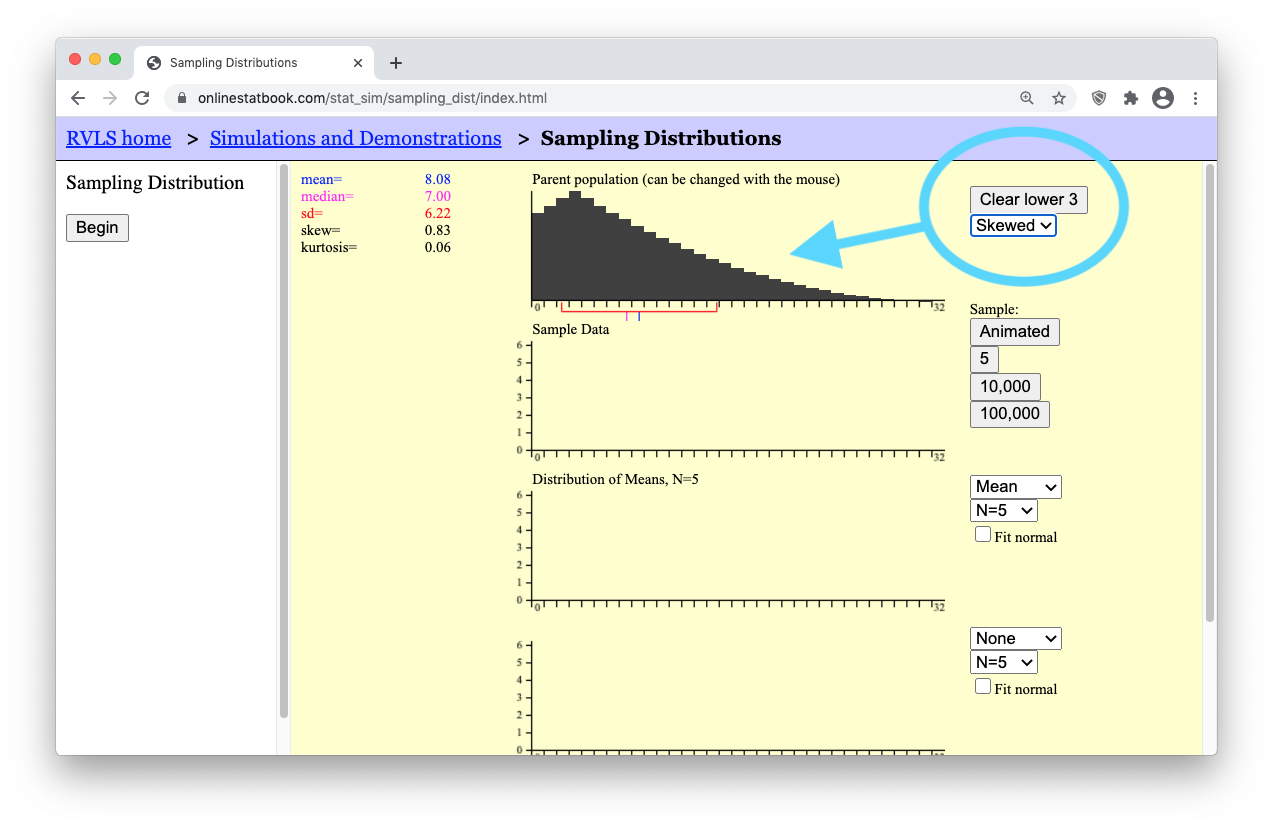Image resolution: width=1273 pixels, height=829 pixels.
Task: Enable Fit normal for Distribution of Means
Action: 983,535
